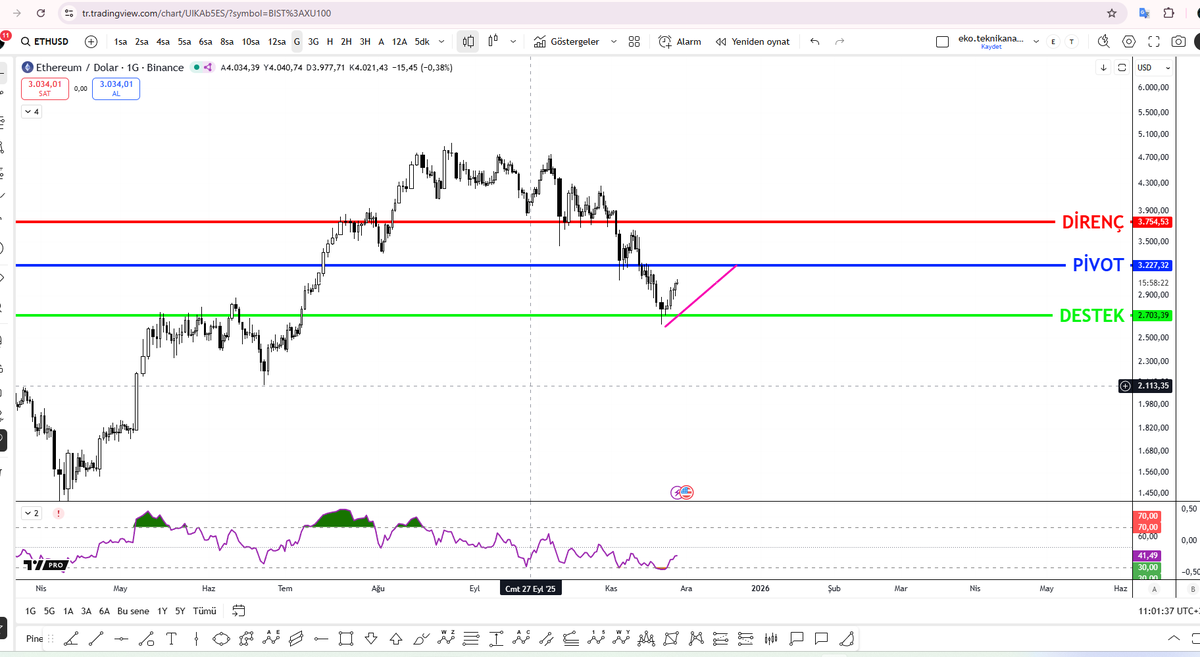
Task: Select the text T drawing tool
Action: point(171,638)
